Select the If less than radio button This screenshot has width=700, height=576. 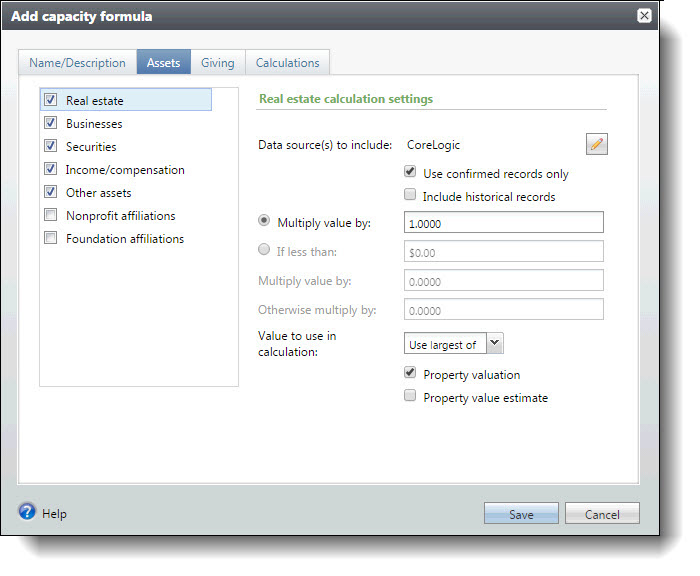click(x=264, y=249)
